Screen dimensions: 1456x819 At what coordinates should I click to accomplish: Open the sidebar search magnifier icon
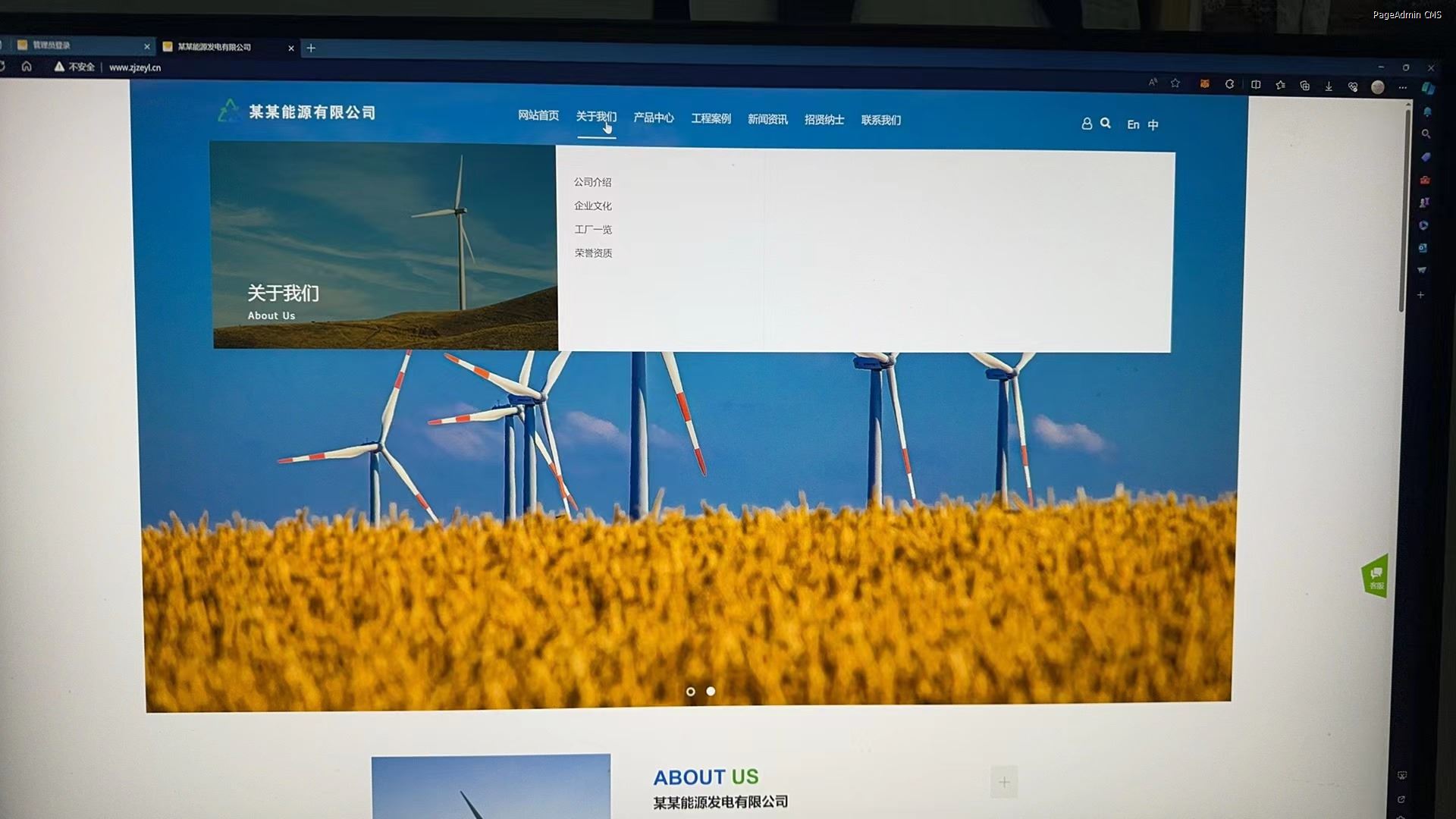1426,134
